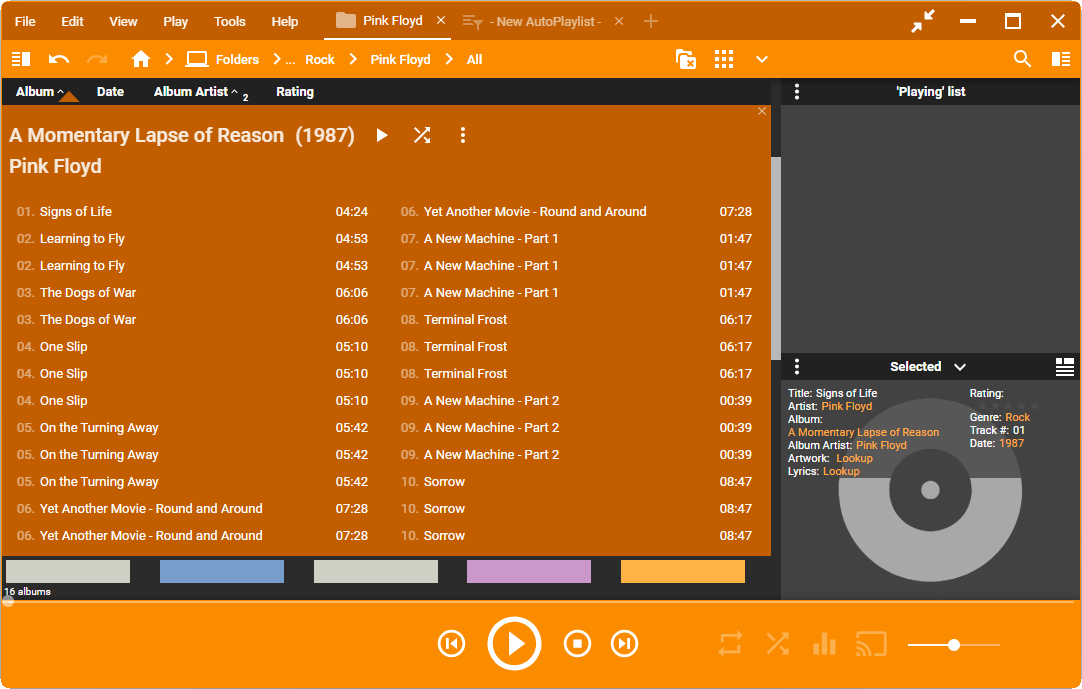
Task: Click the undo back arrow icon
Action: tap(59, 59)
